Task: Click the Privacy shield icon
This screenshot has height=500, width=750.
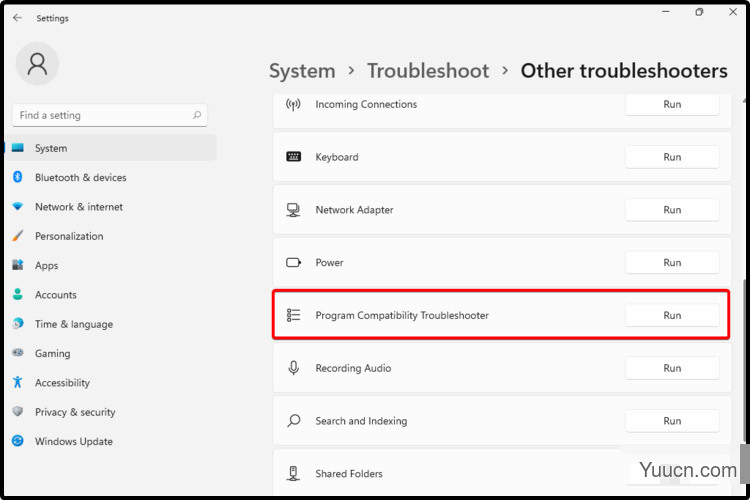Action: [18, 411]
